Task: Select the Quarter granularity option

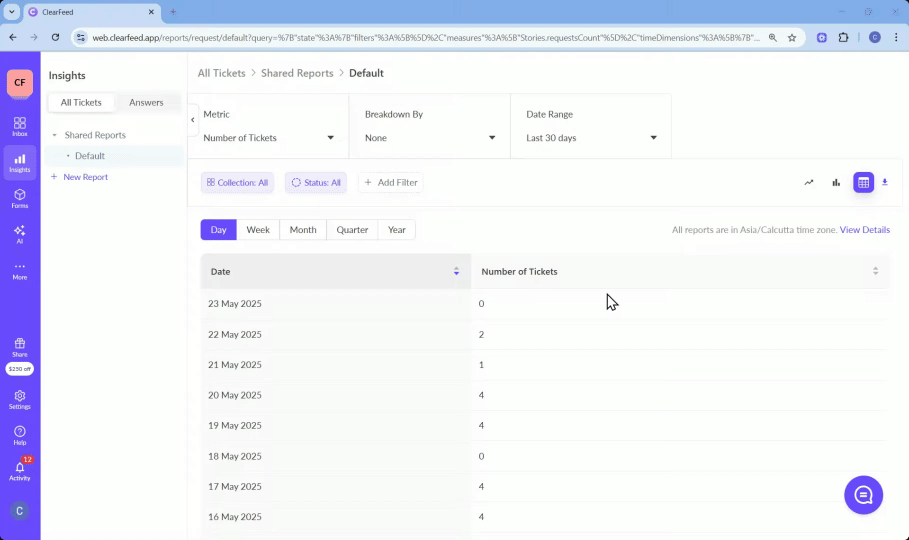Action: 352,230
